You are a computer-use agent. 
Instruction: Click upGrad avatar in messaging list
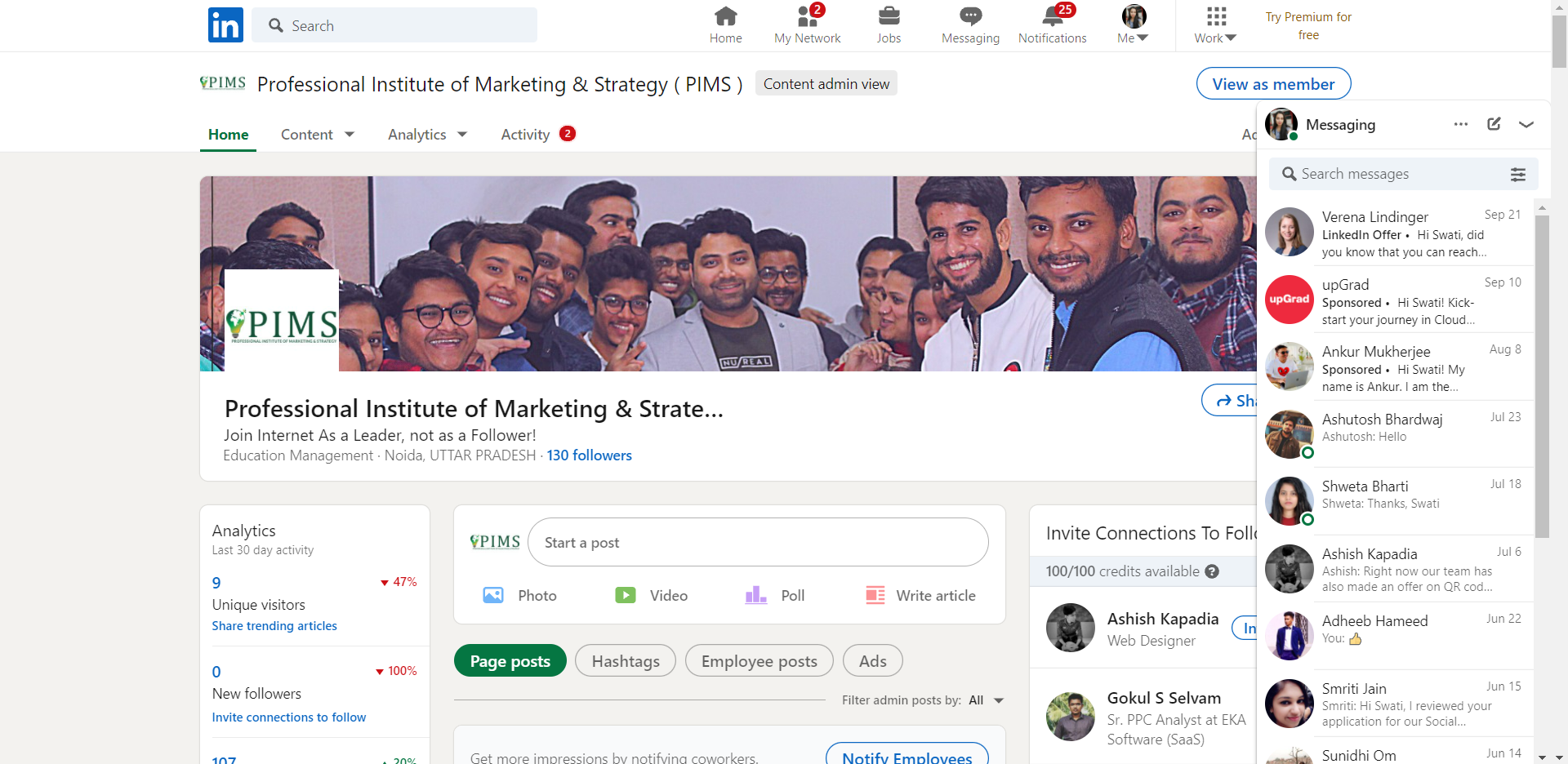[x=1289, y=300]
